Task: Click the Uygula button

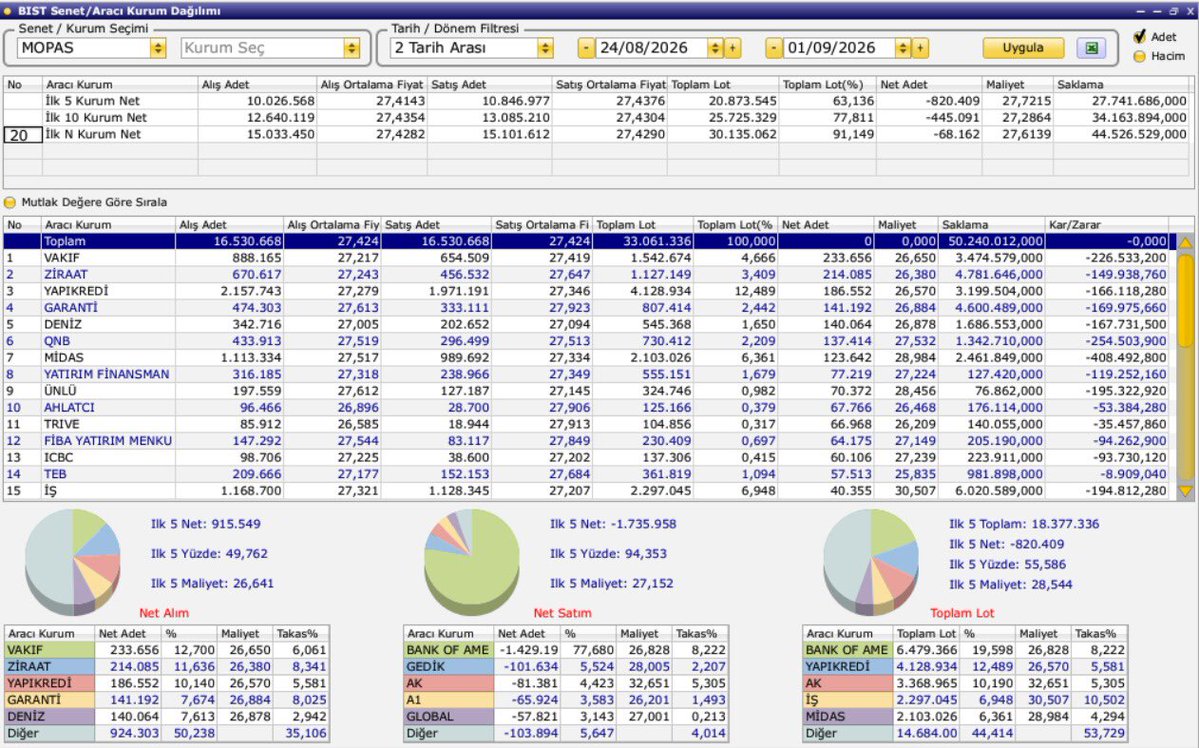Action: pyautogui.click(x=1023, y=48)
